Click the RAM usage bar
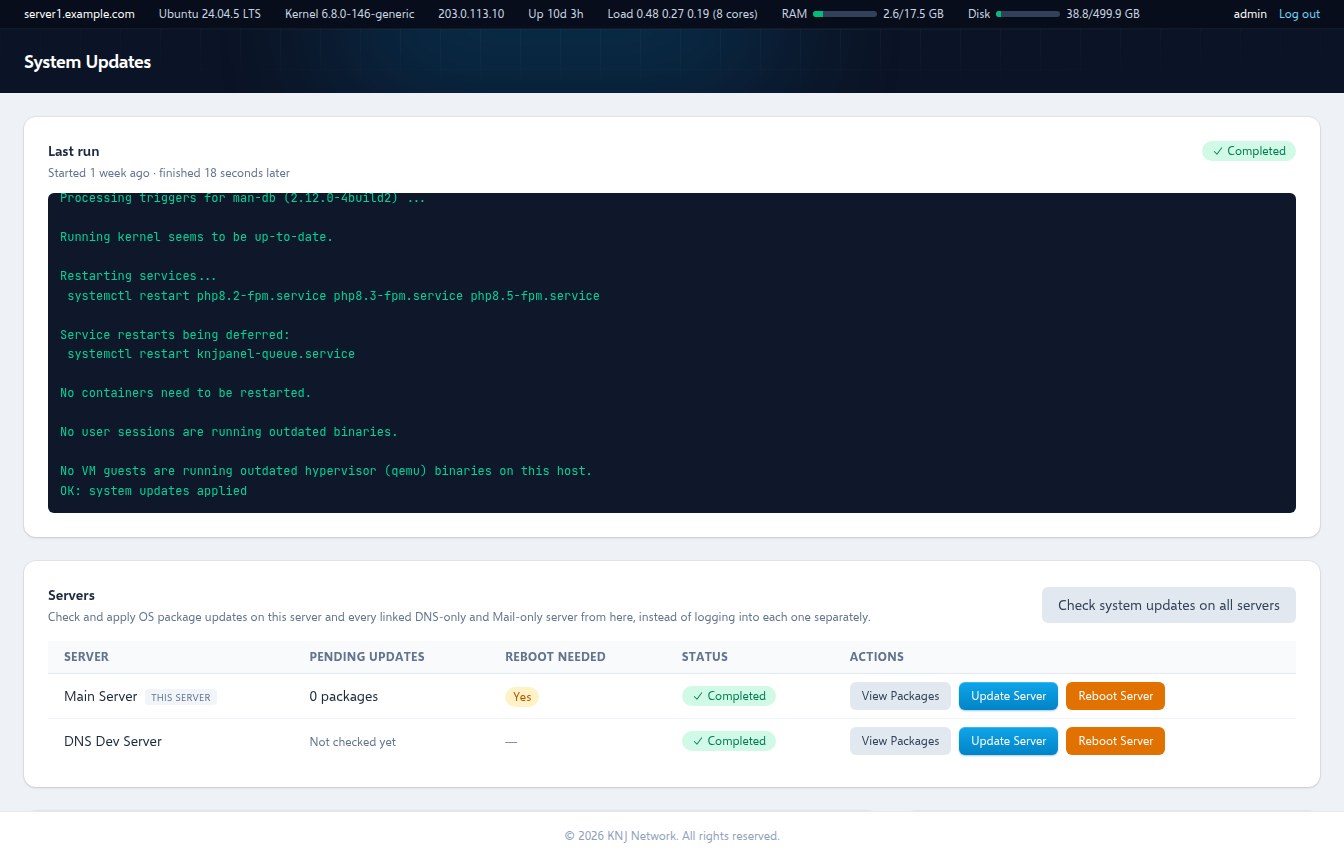The height and width of the screenshot is (860, 1344). coord(844,14)
